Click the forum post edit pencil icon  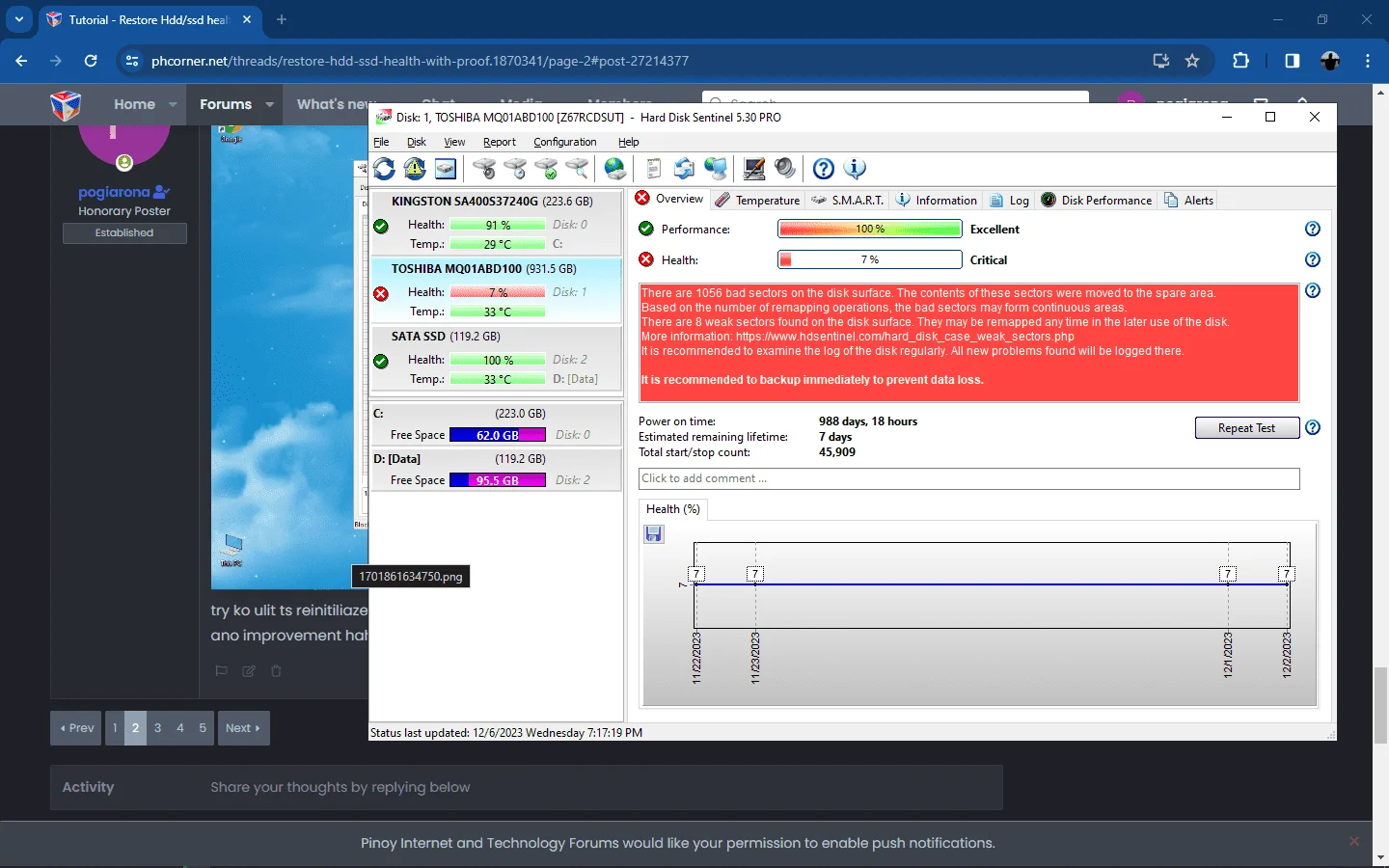pyautogui.click(x=249, y=671)
